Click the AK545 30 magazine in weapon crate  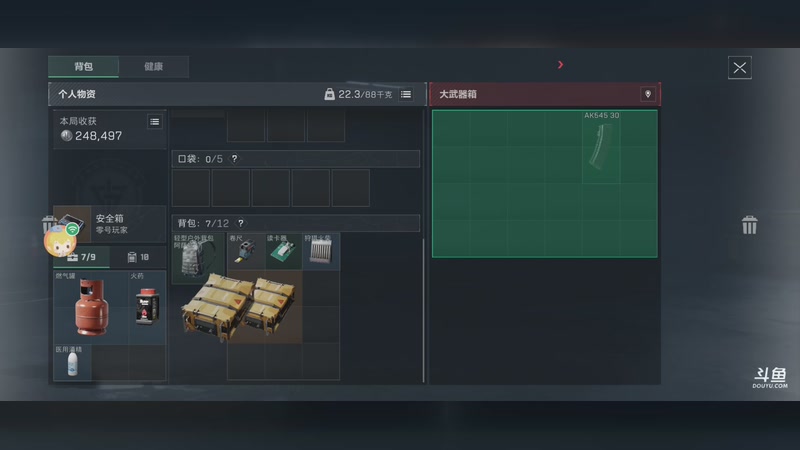click(x=601, y=147)
